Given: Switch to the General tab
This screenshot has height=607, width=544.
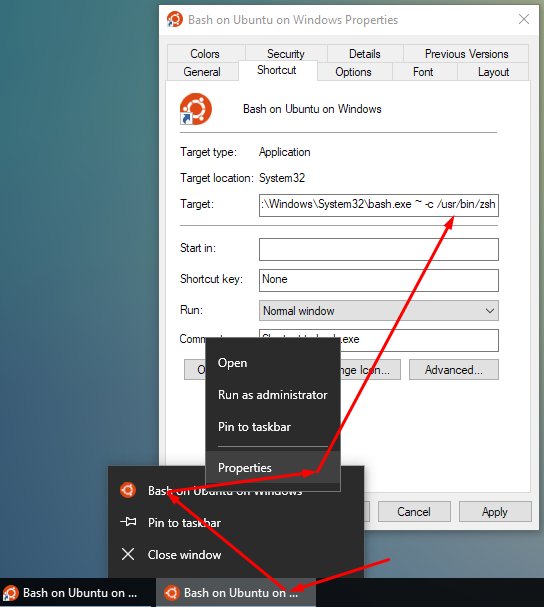Looking at the screenshot, I should (202, 72).
